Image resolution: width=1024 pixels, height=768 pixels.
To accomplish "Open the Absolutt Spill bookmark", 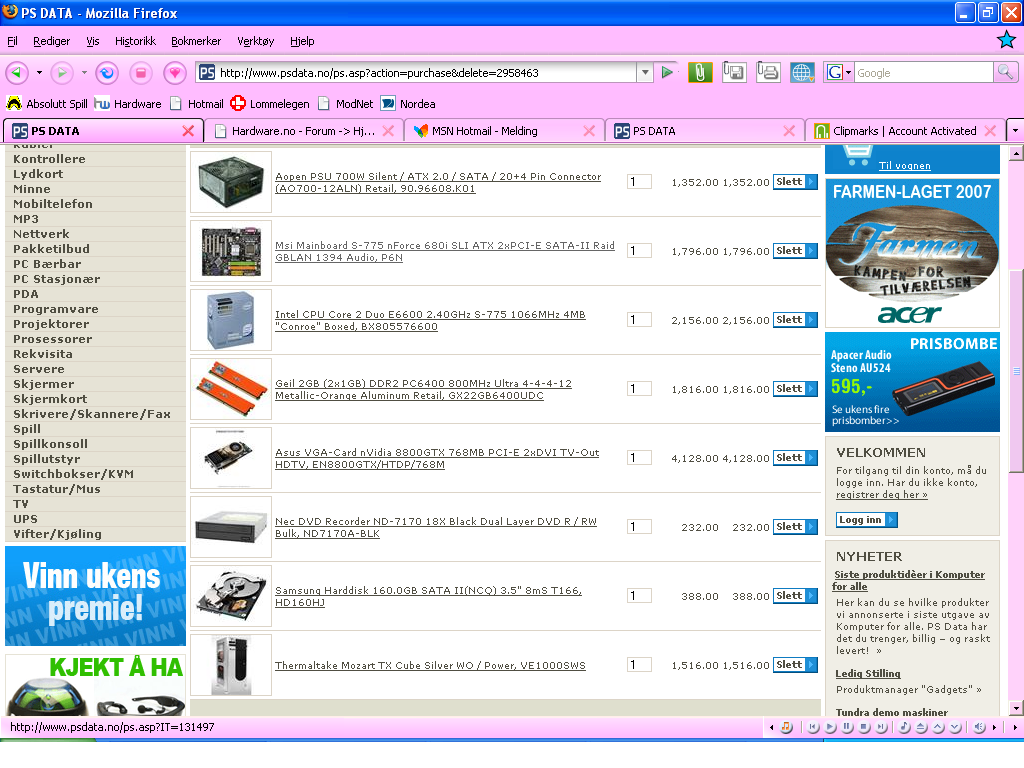I will click(x=47, y=104).
